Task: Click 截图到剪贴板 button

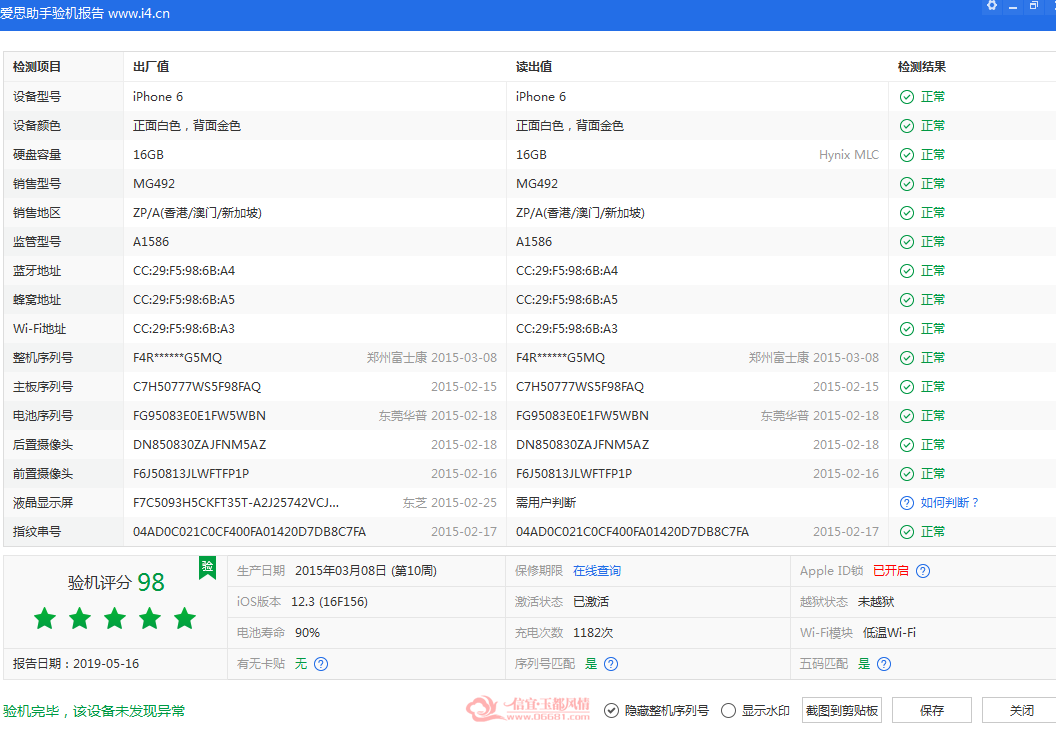Action: click(842, 710)
